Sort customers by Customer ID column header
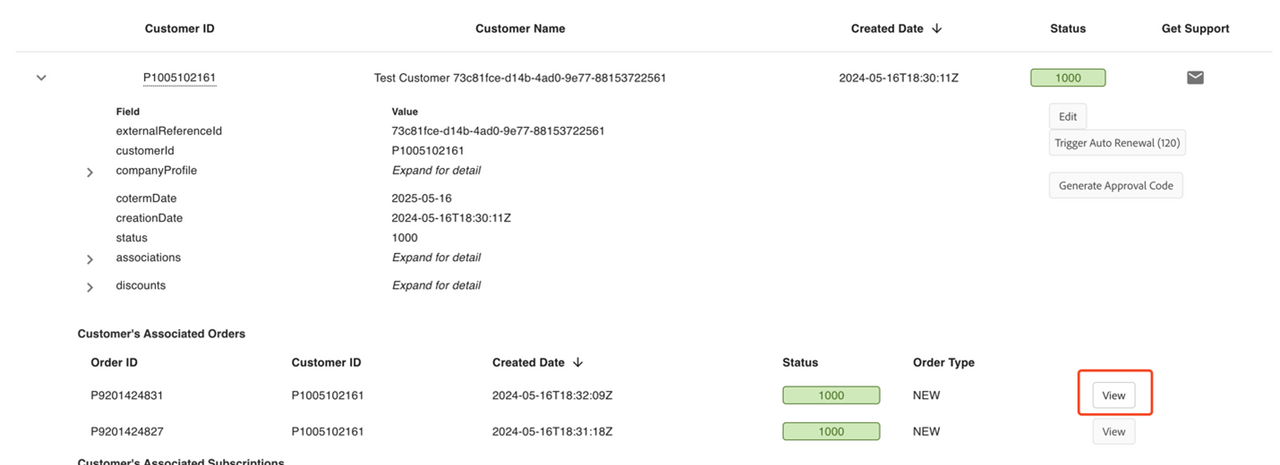 coord(180,29)
